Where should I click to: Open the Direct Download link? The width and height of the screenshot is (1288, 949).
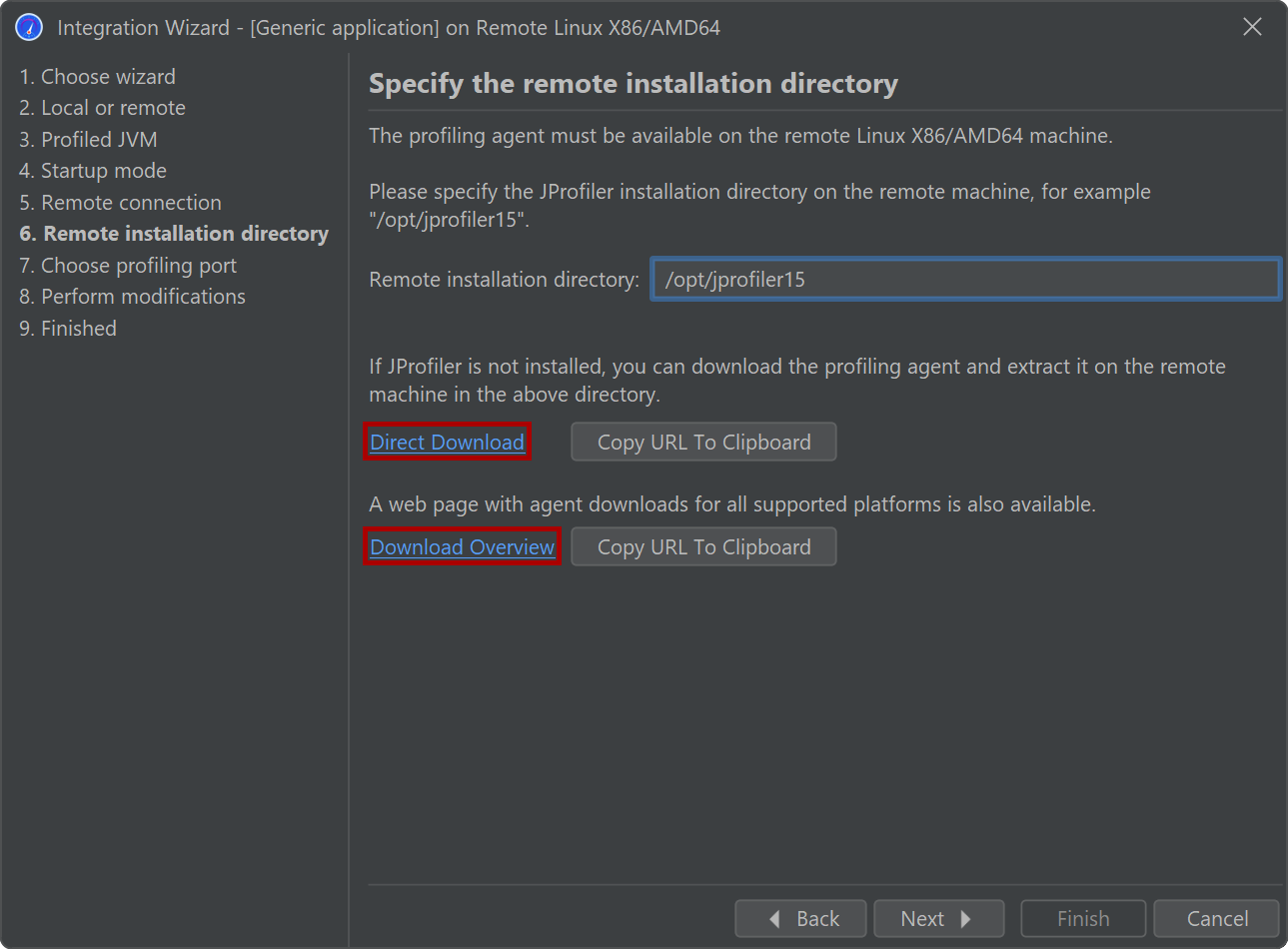pos(447,442)
